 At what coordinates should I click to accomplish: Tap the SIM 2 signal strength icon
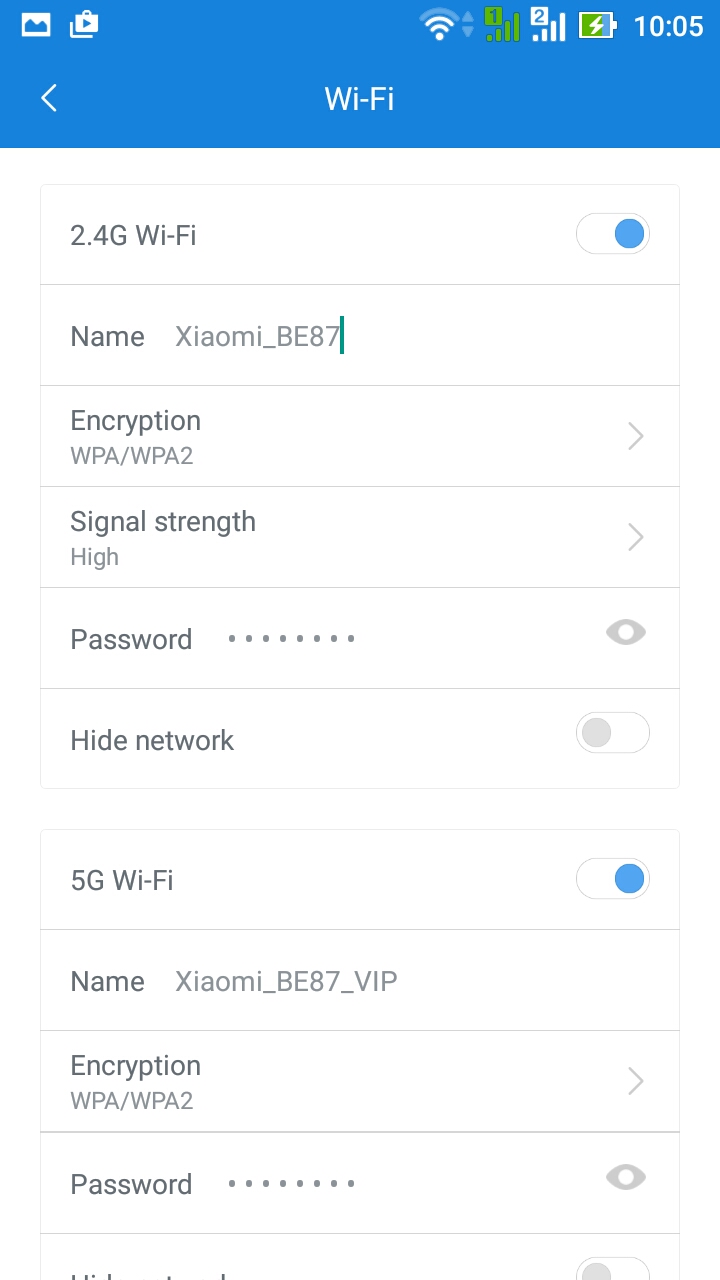[x=548, y=24]
